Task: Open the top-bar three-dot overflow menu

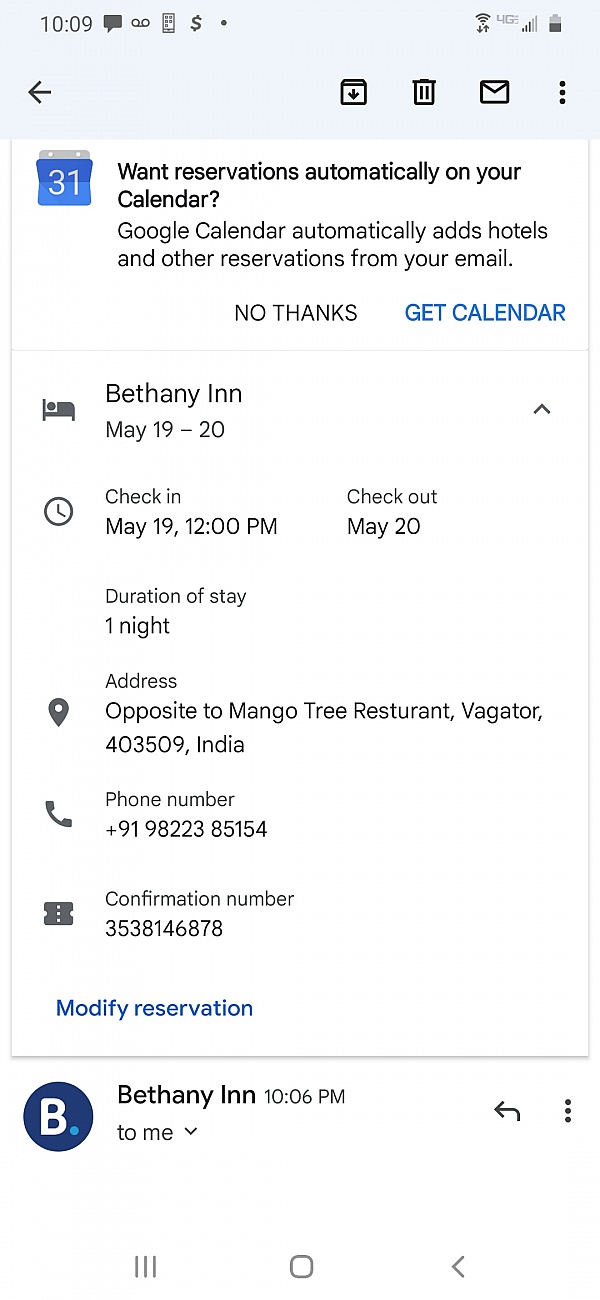Action: 562,93
